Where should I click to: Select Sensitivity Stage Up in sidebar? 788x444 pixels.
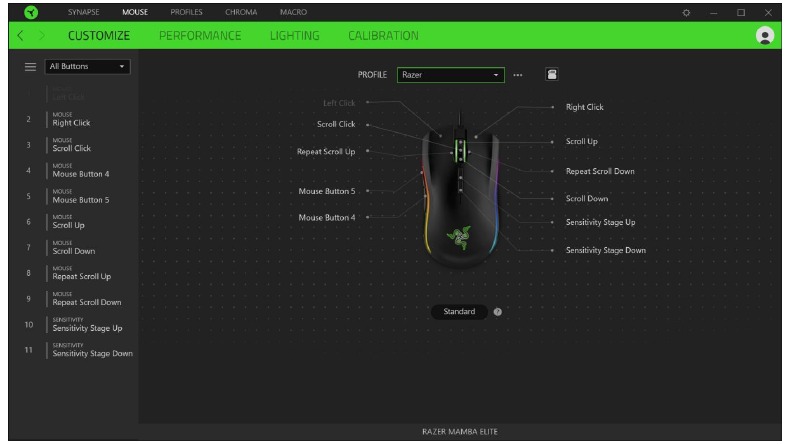[87, 324]
